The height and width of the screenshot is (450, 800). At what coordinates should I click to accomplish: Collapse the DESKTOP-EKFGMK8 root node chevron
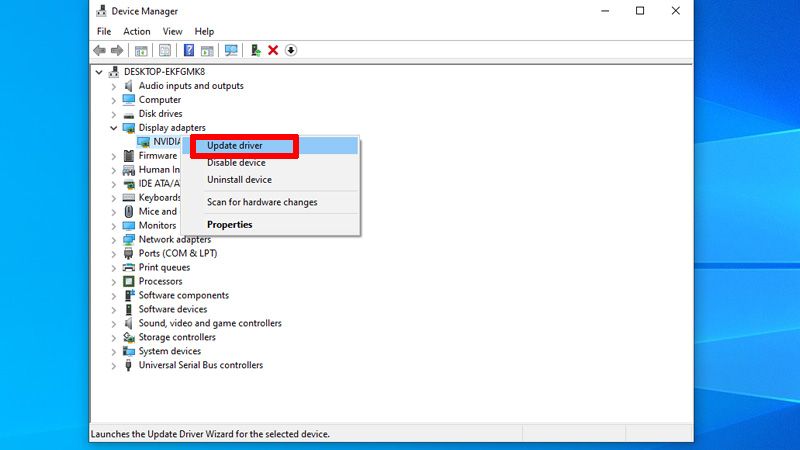click(99, 72)
